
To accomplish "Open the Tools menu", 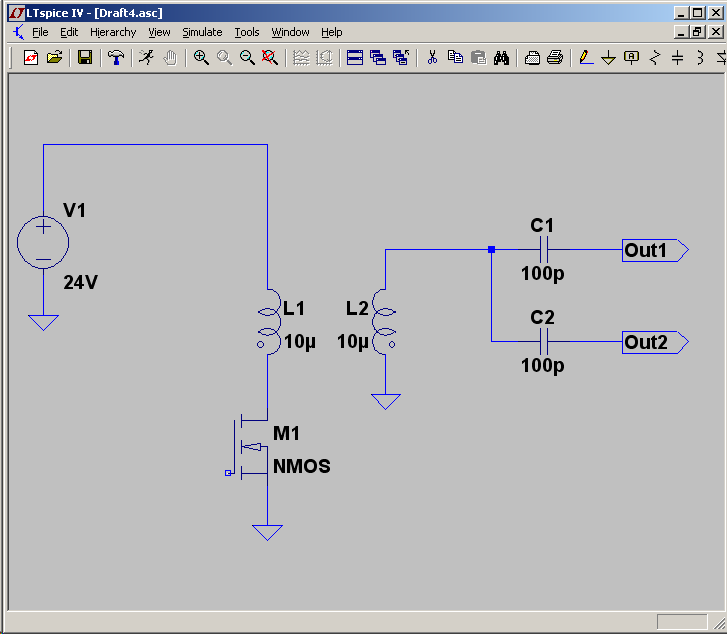I will pos(247,32).
